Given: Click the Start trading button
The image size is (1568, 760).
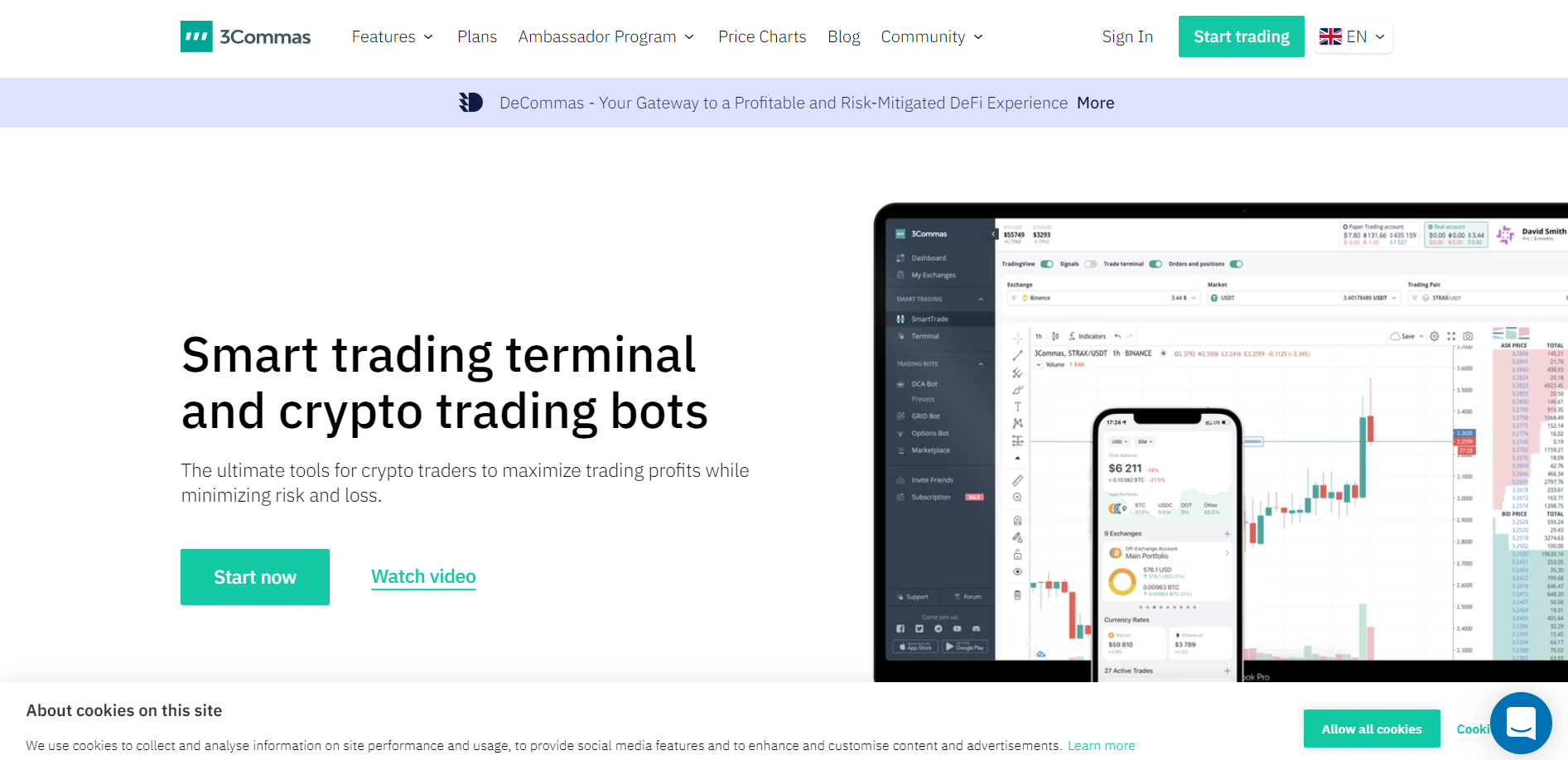Looking at the screenshot, I should pos(1242,36).
